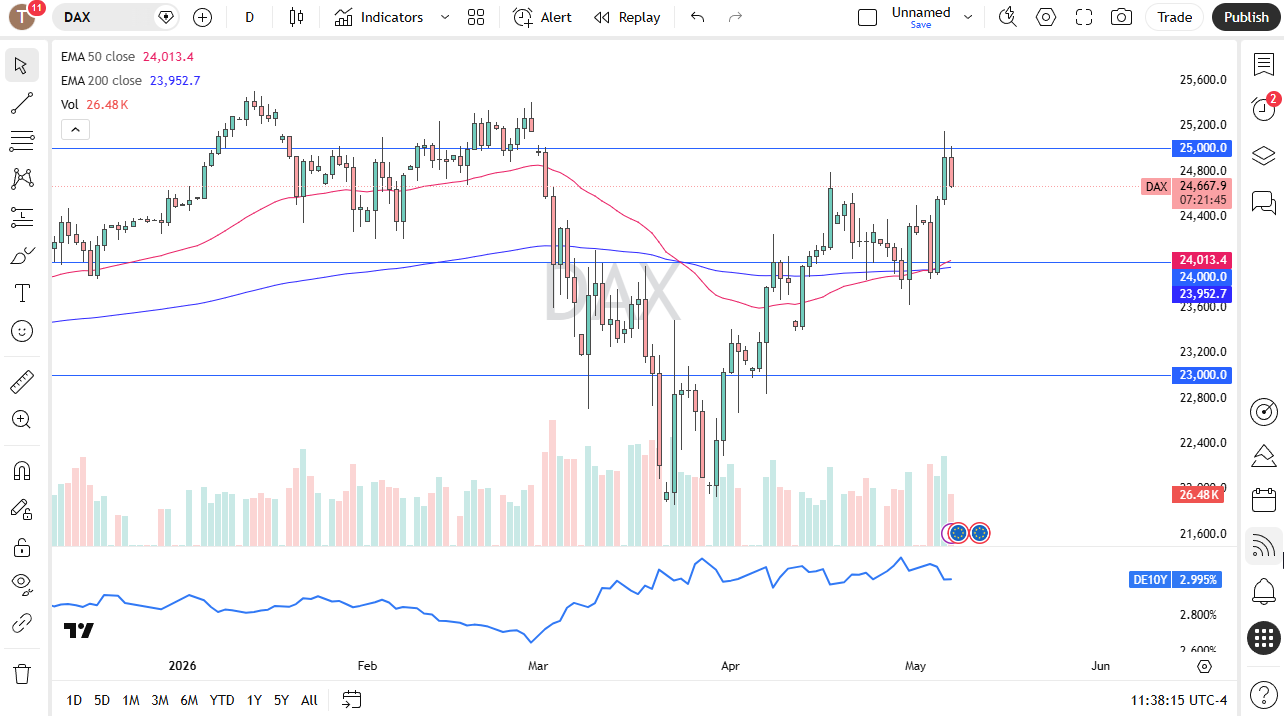Open the Pine editor mountain icon
This screenshot has width=1284, height=716.
click(x=1264, y=456)
